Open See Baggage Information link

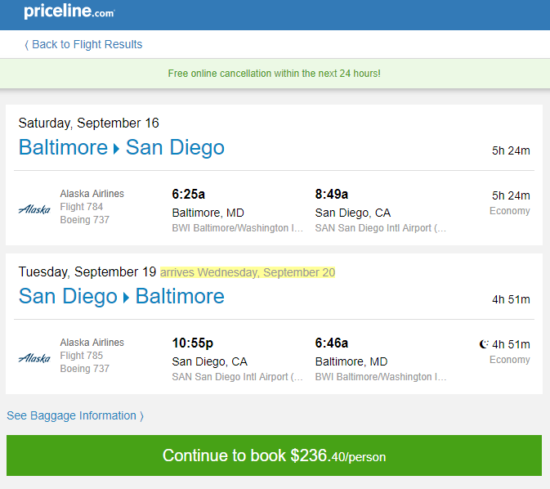coord(75,416)
